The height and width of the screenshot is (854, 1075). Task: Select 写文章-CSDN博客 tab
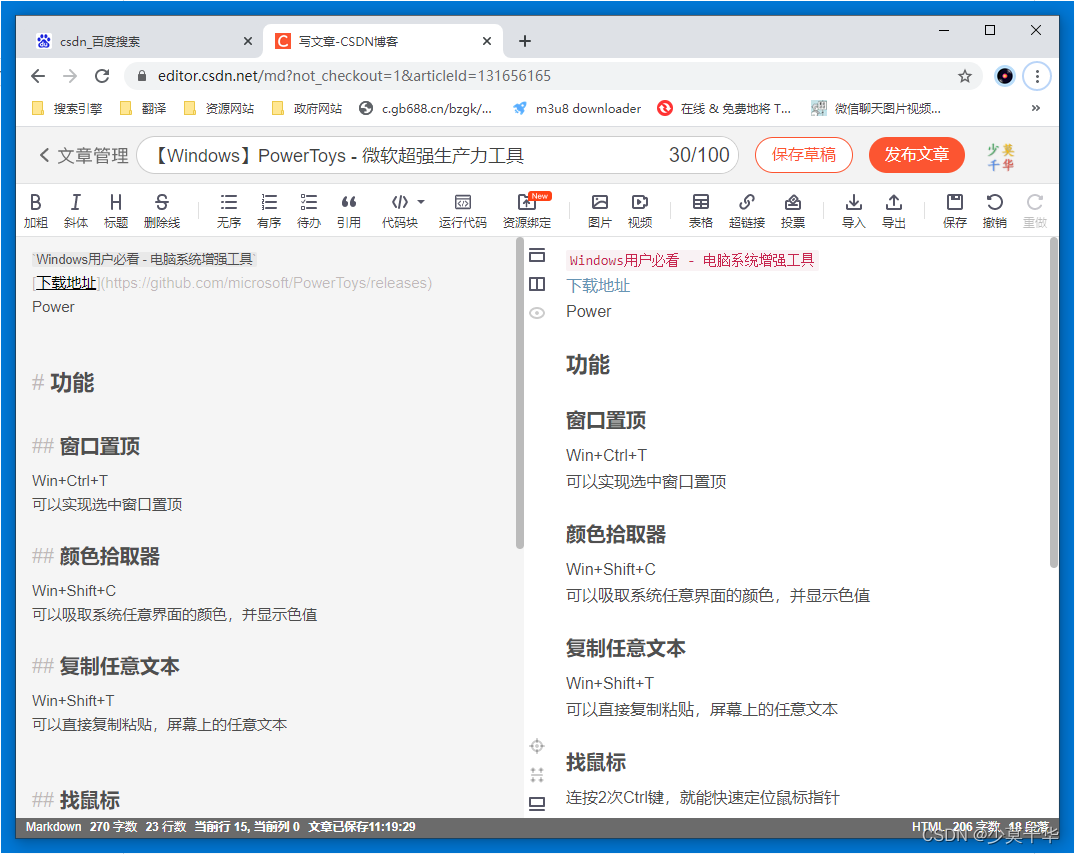384,41
